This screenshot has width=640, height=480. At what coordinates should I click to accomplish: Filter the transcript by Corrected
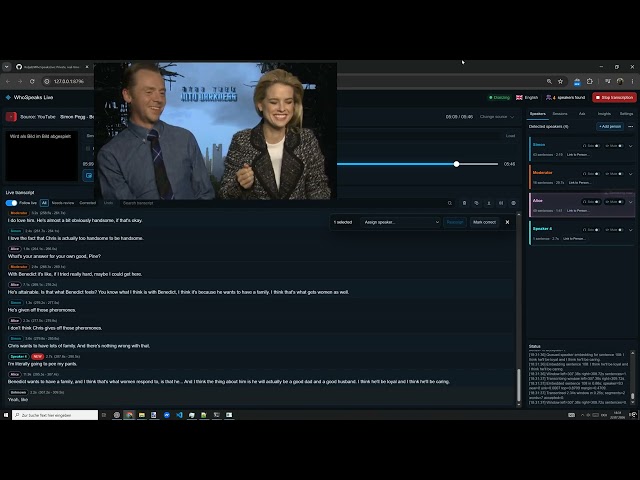[87, 203]
